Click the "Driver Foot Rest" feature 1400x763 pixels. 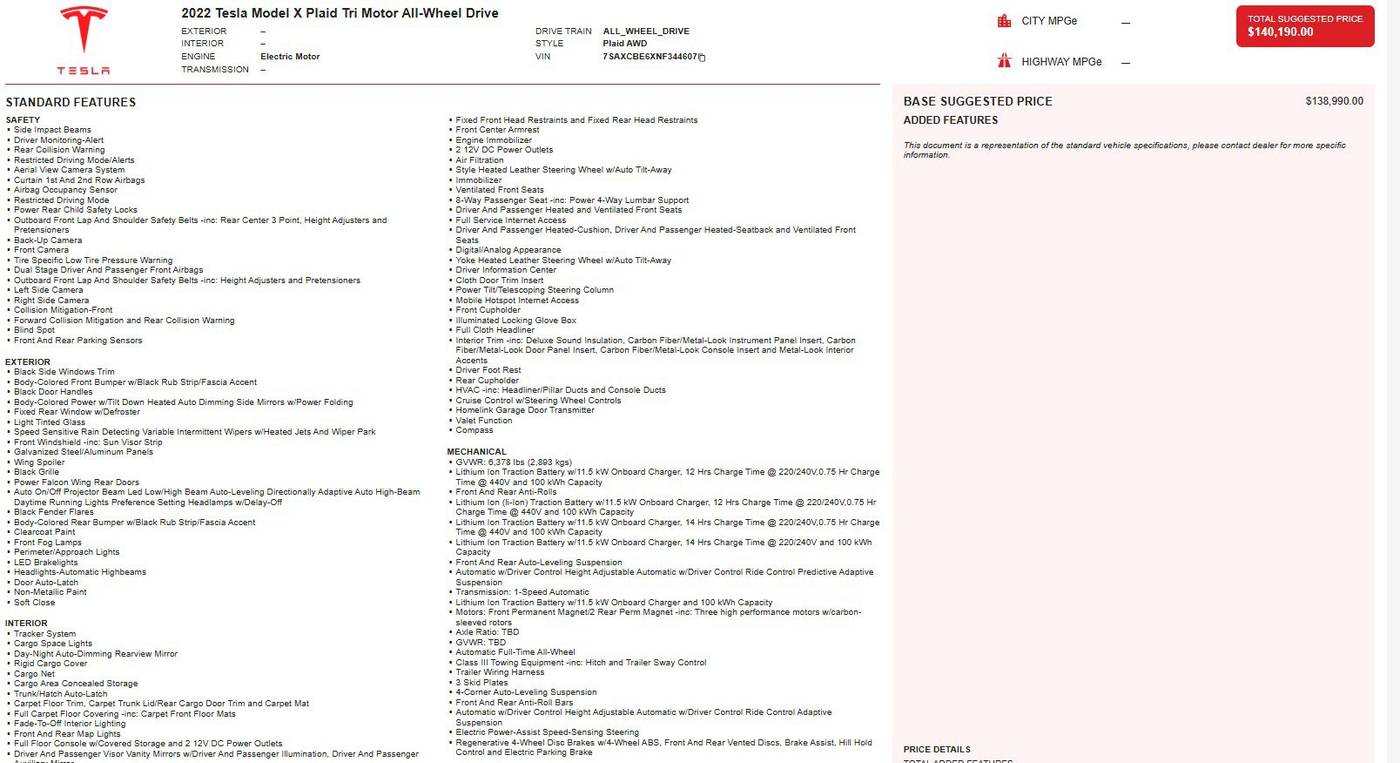coord(488,370)
